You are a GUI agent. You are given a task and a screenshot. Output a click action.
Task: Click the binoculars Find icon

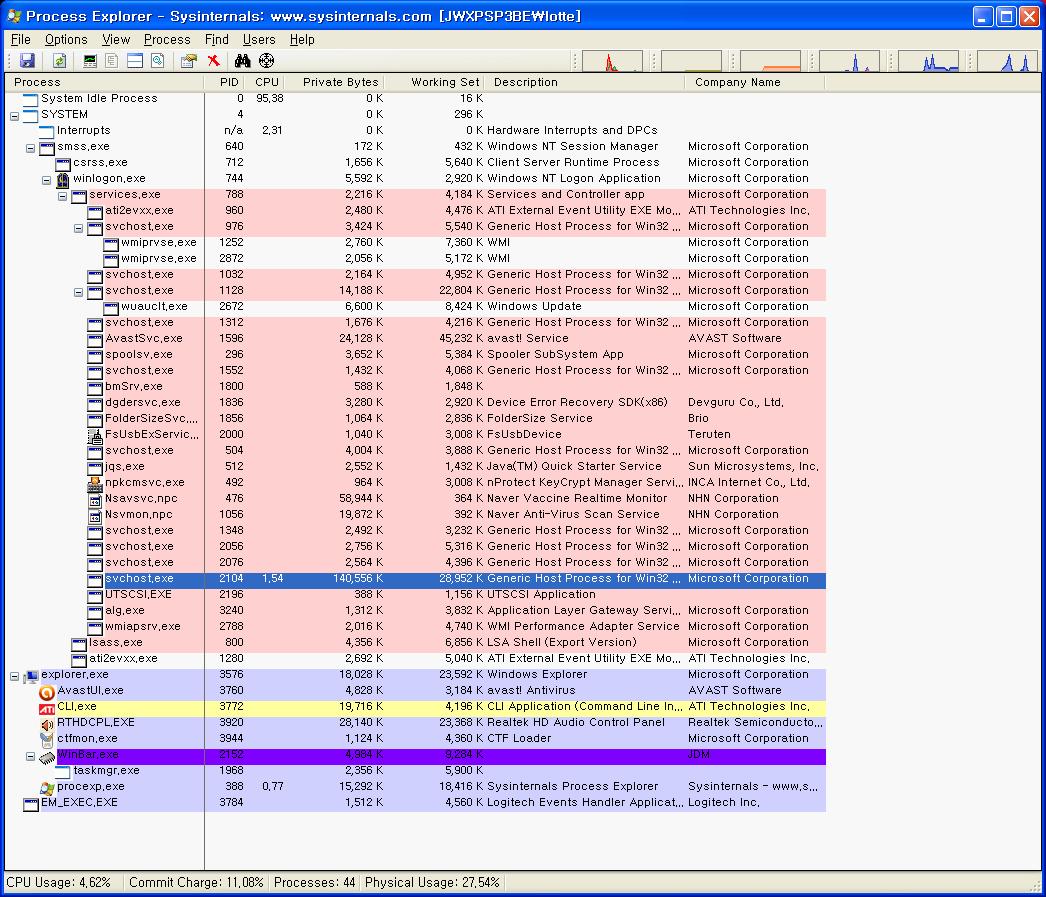(242, 61)
